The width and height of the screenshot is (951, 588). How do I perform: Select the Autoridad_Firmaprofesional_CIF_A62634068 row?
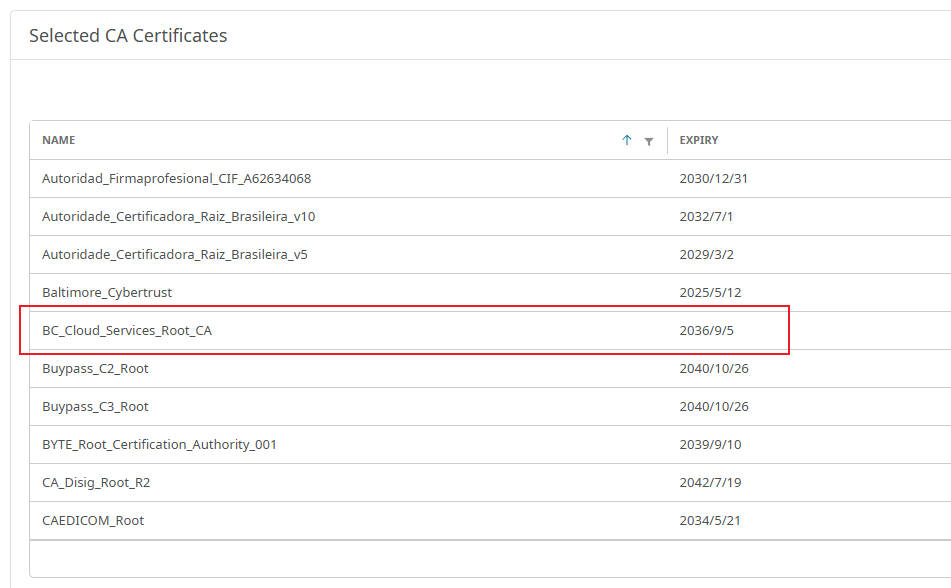pos(490,178)
